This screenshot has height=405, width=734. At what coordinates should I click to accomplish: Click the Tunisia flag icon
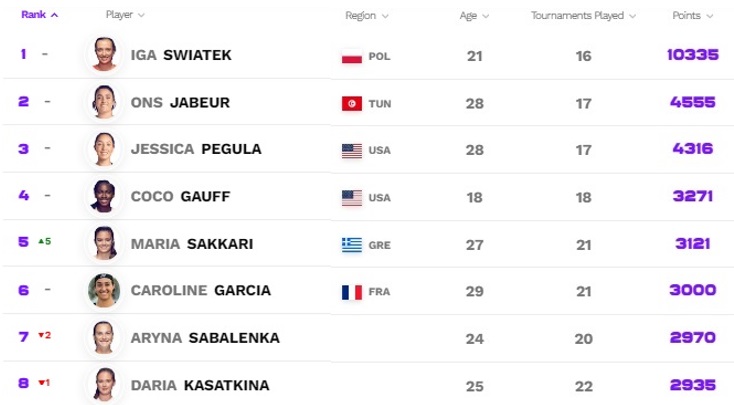pos(352,103)
